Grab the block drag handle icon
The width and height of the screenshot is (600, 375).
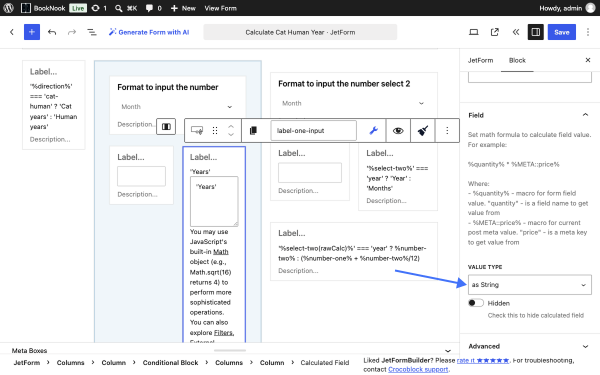(x=215, y=130)
